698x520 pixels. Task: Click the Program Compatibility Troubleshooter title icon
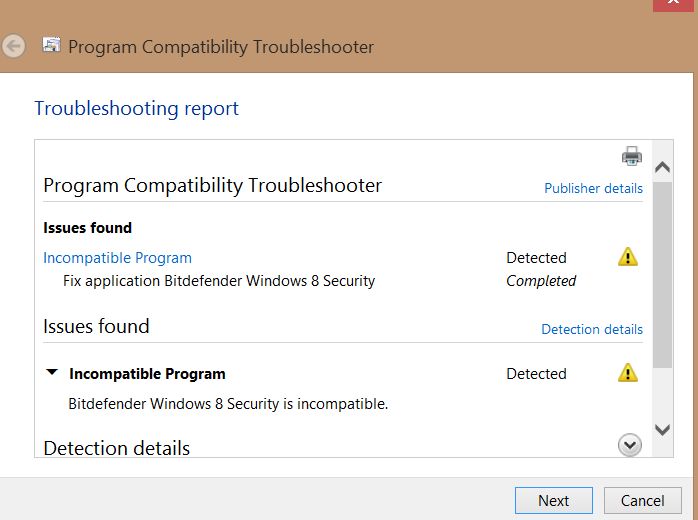point(51,45)
